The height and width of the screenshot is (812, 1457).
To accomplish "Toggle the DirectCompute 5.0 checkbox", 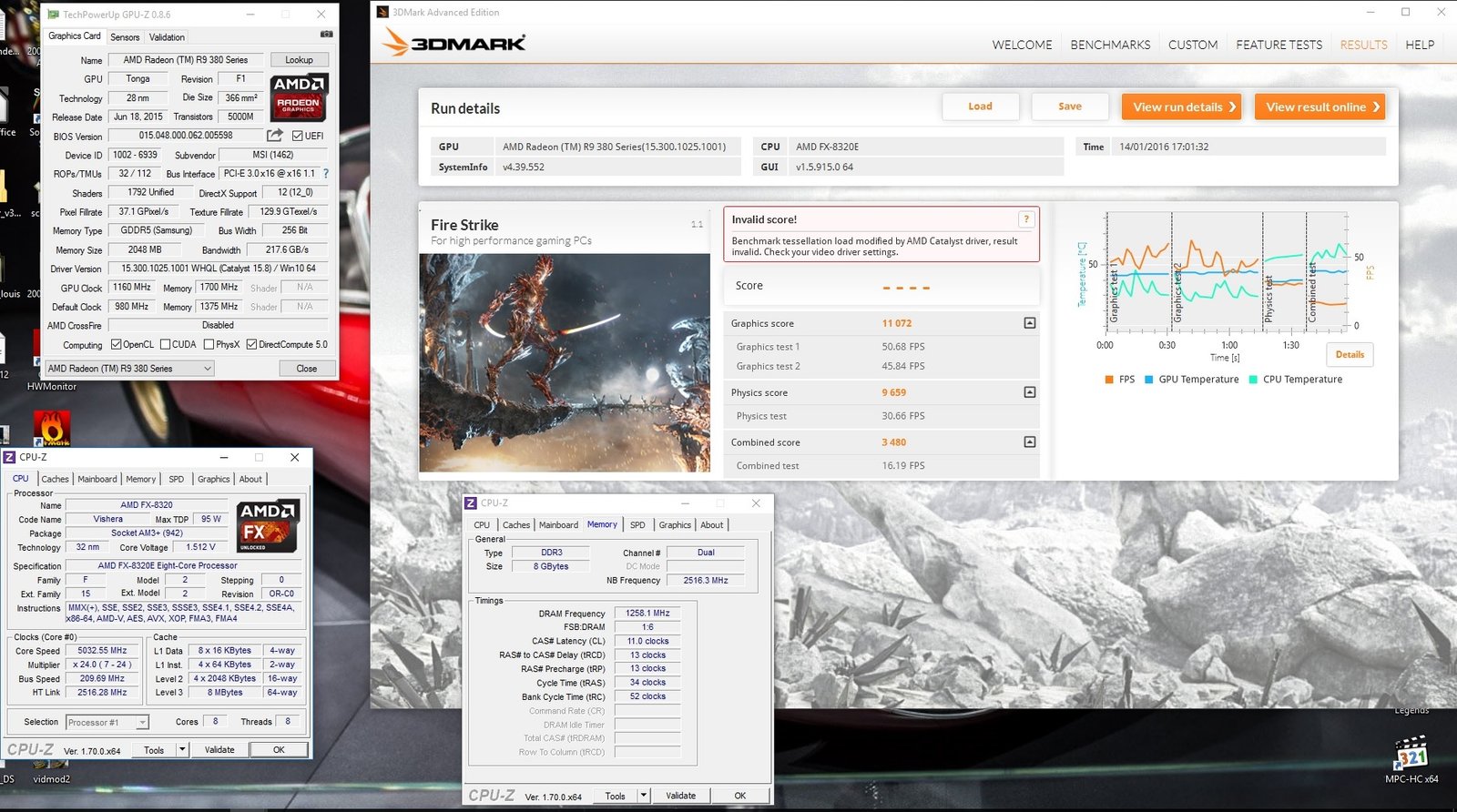I will tap(252, 344).
